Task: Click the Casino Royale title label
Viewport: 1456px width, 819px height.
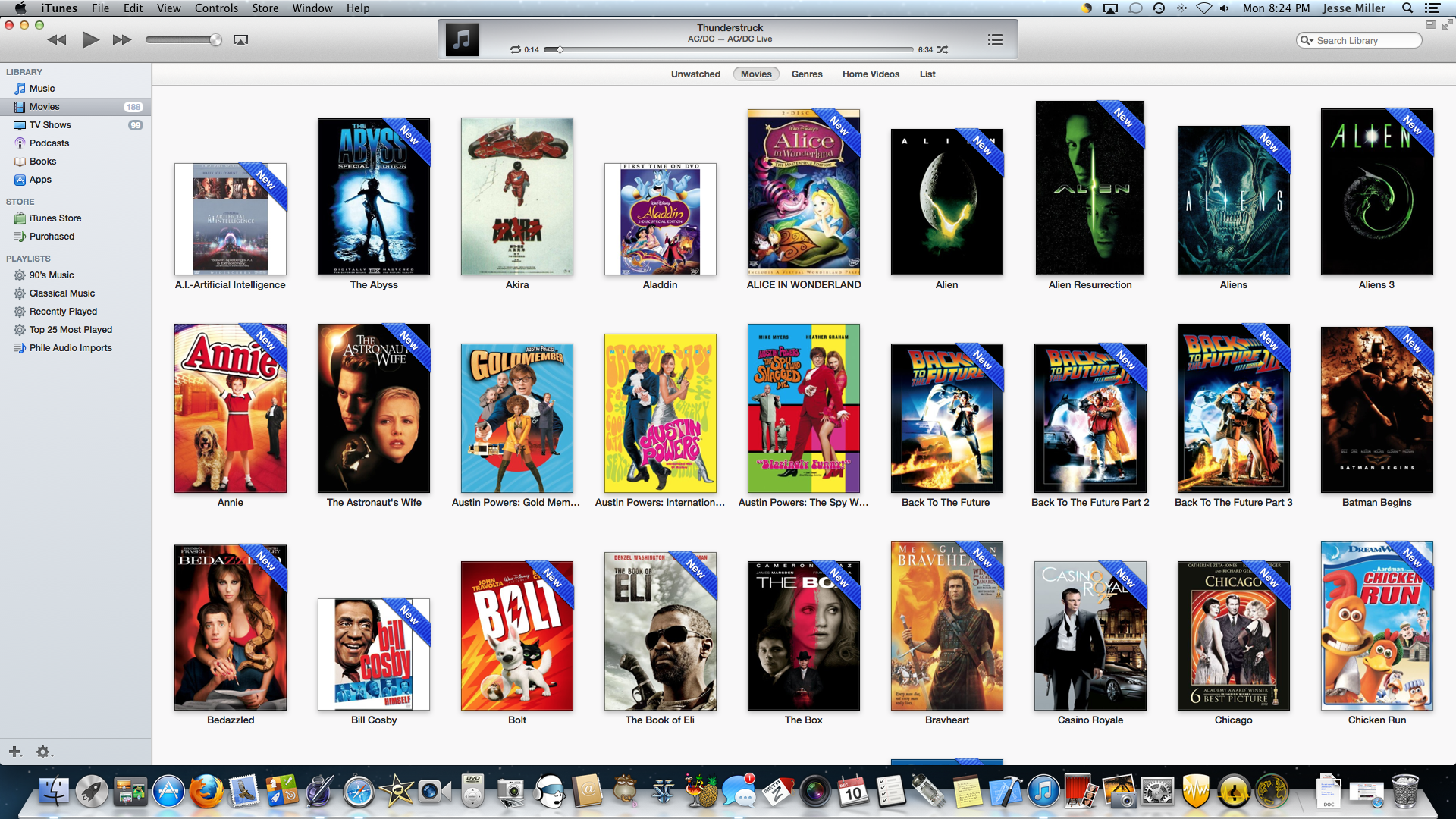Action: pos(1090,720)
